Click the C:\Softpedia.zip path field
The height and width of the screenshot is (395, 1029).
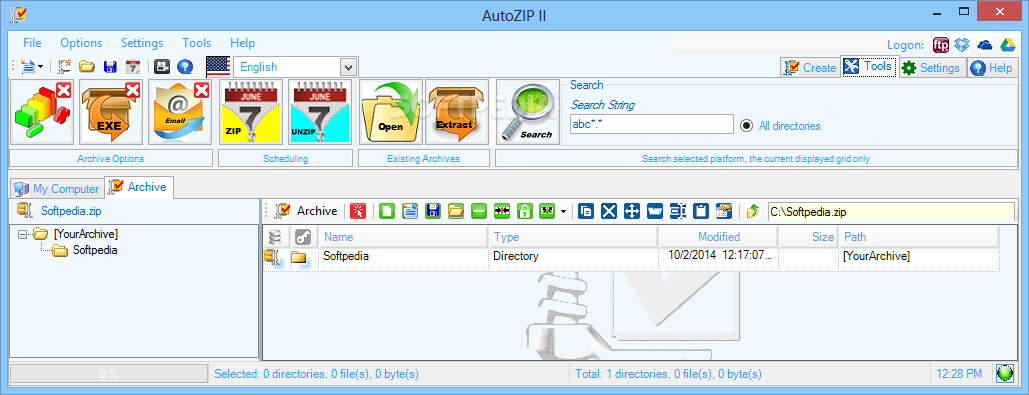(x=891, y=211)
